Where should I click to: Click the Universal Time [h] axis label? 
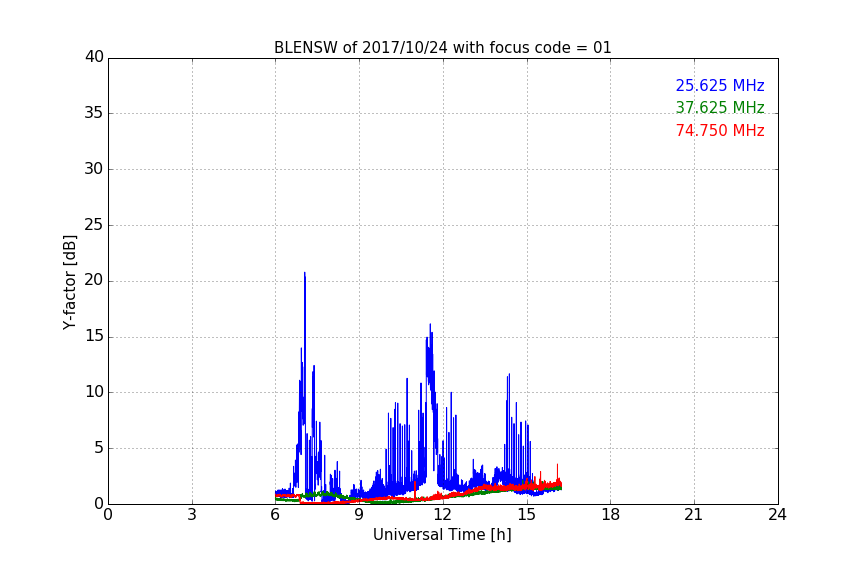(442, 535)
